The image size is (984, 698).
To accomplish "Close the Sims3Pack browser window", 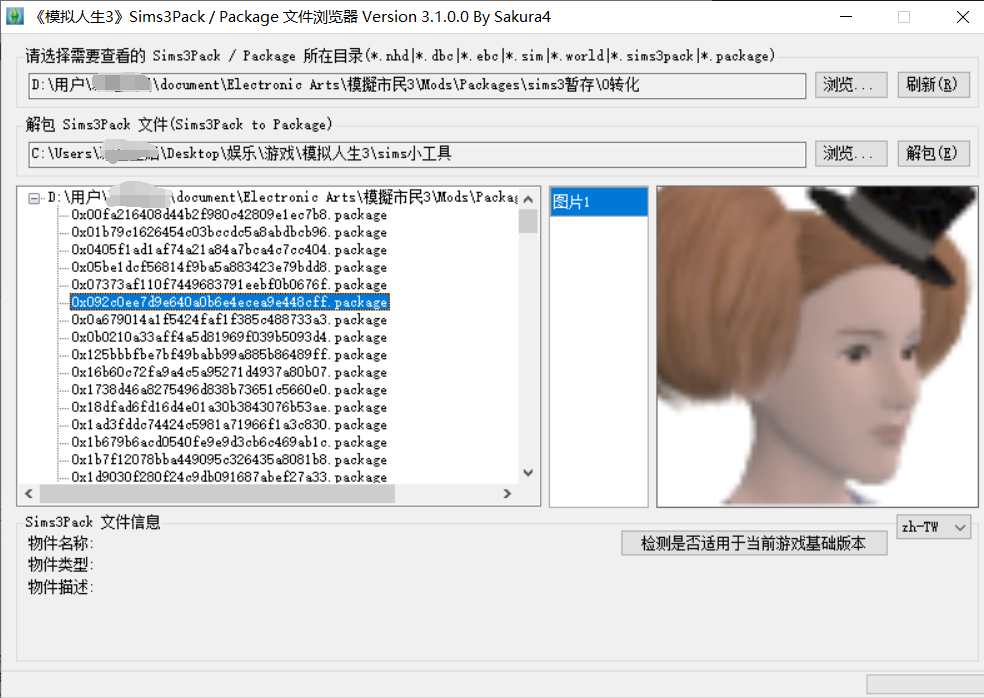I will coord(962,17).
